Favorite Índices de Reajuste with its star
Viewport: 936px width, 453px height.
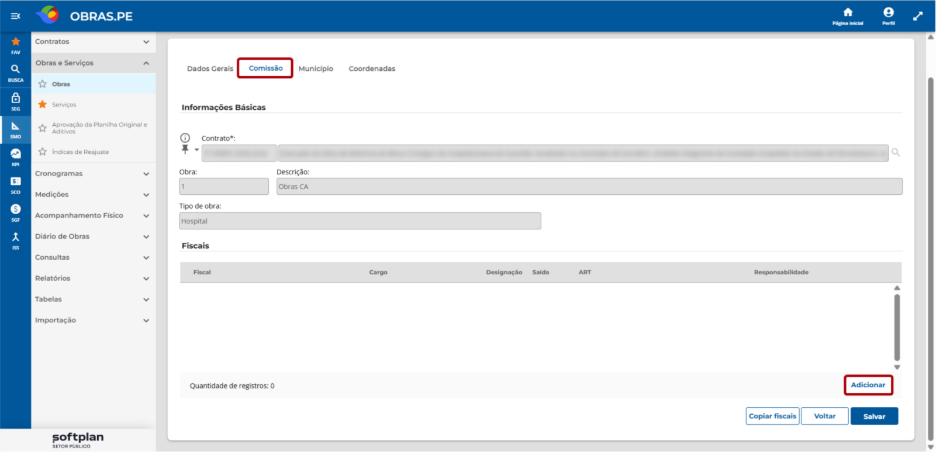click(x=42, y=152)
